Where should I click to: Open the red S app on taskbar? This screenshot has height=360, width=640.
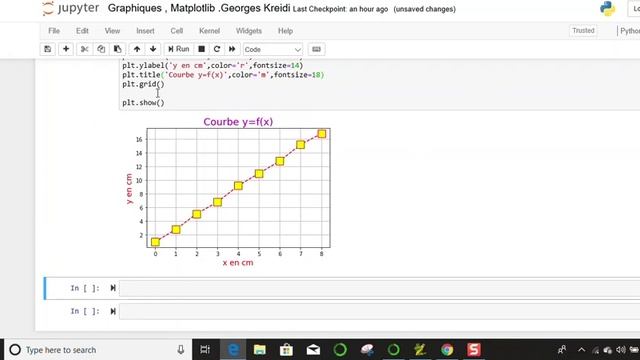(x=473, y=350)
